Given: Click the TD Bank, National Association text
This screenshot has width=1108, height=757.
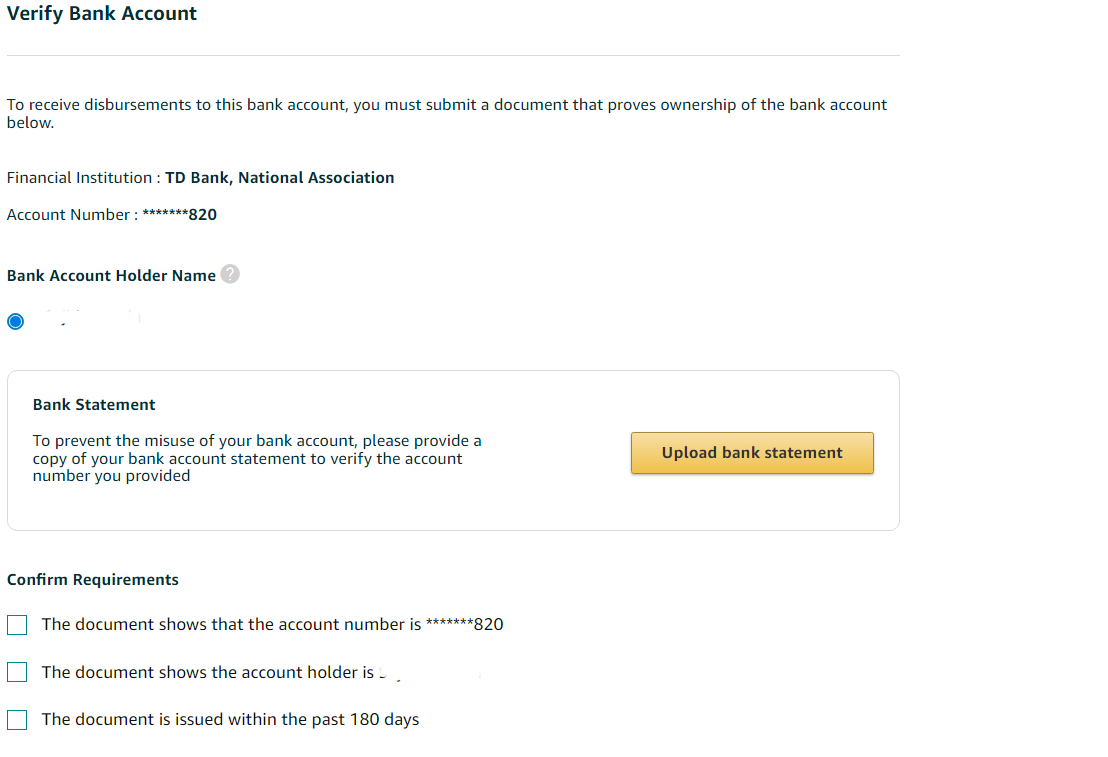Looking at the screenshot, I should pos(280,178).
